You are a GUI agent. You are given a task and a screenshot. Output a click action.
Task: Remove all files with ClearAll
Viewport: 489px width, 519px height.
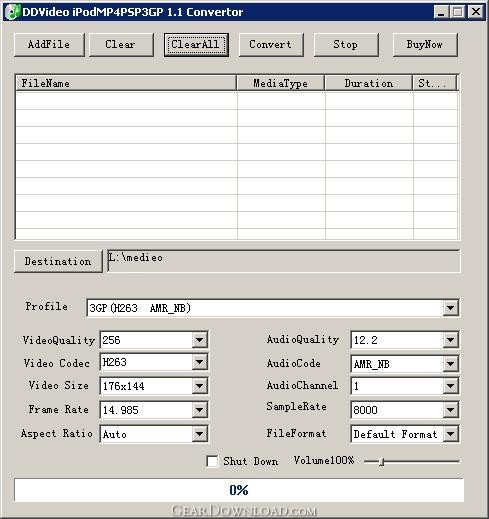(196, 44)
